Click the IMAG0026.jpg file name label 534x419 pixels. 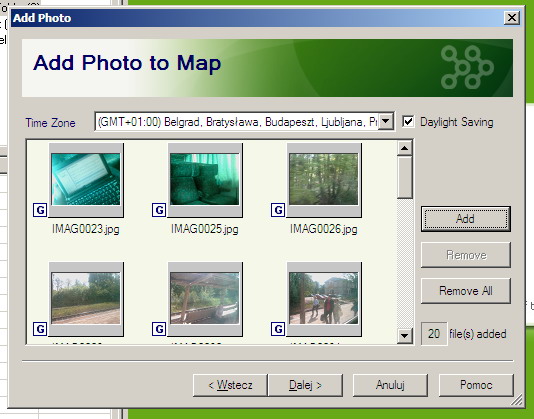[x=324, y=229]
